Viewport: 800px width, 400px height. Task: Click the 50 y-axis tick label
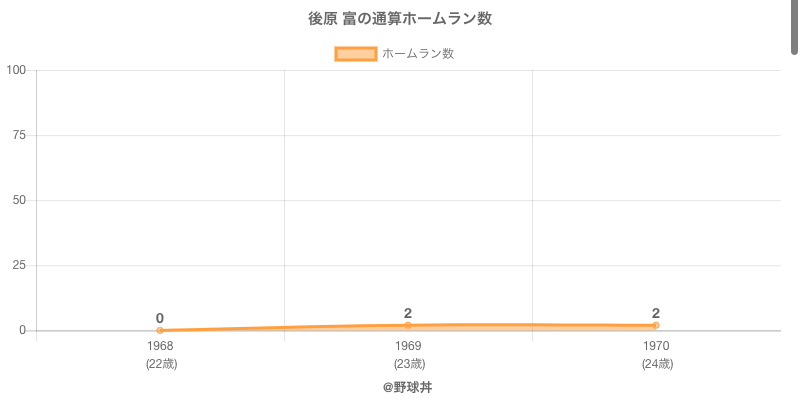click(x=19, y=200)
